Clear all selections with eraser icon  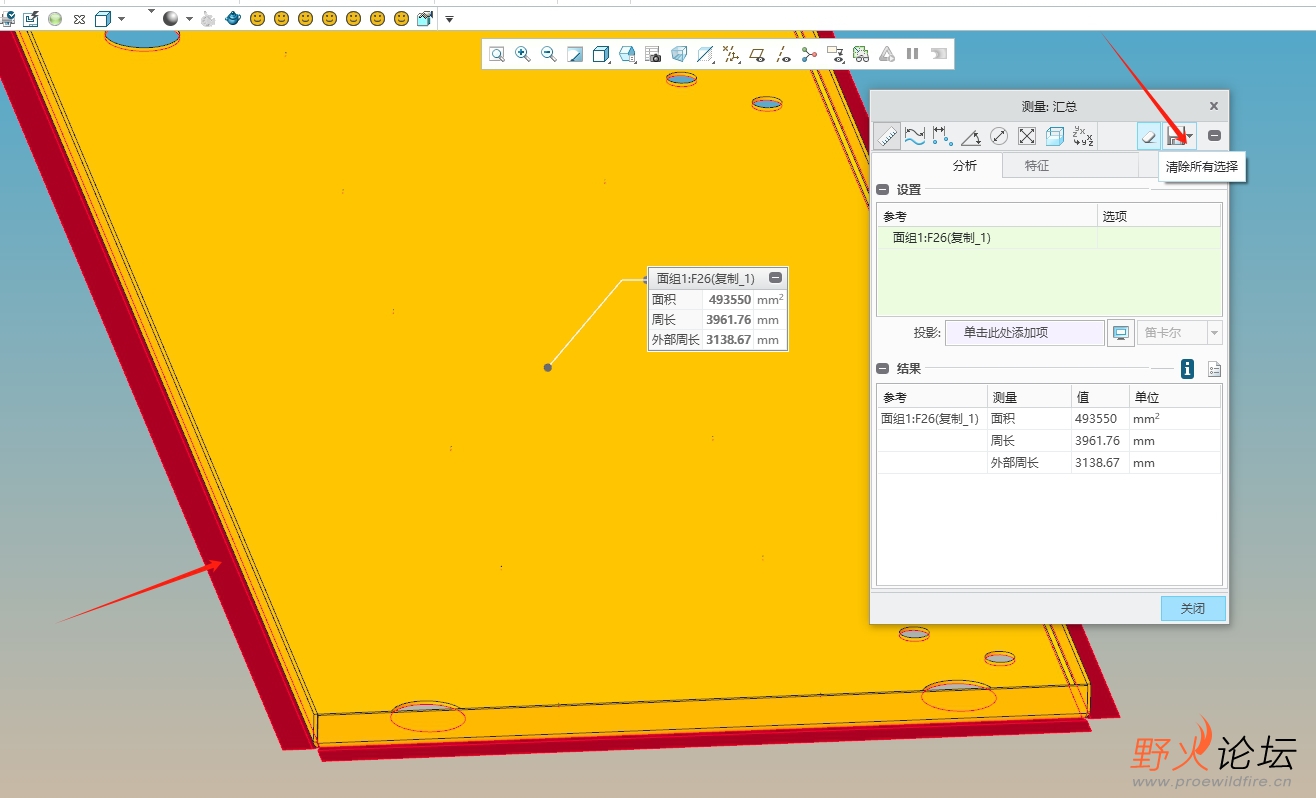[1149, 136]
